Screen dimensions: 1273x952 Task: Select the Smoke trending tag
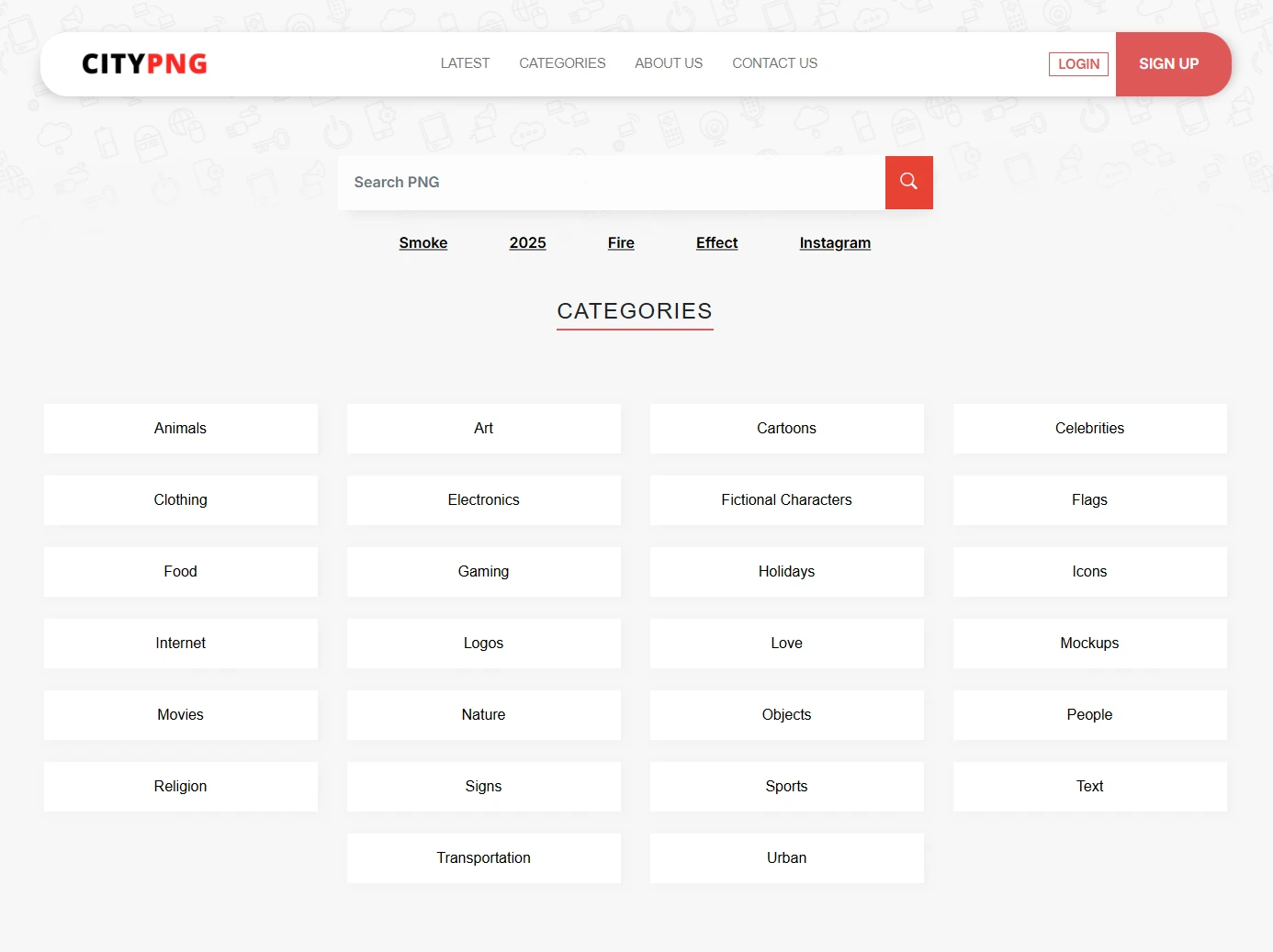[422, 242]
